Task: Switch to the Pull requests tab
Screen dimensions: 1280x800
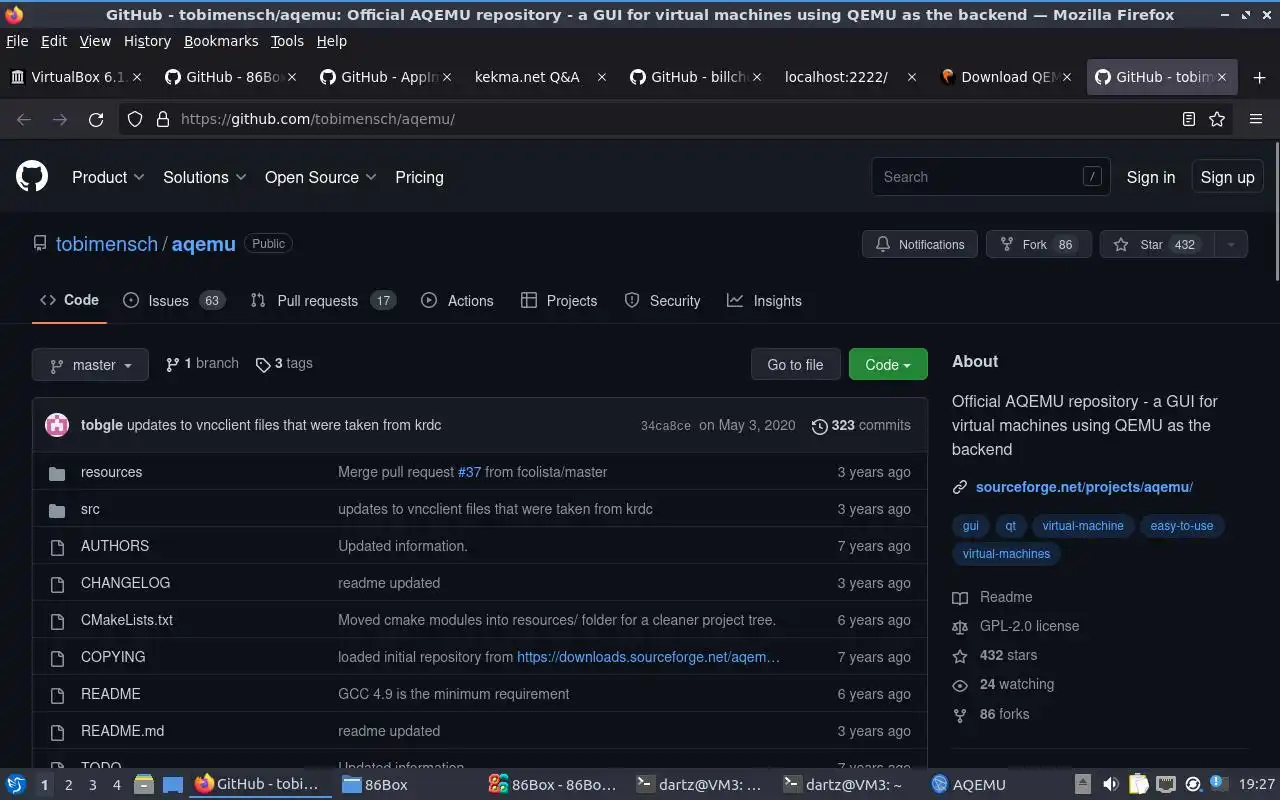Action: [x=323, y=301]
